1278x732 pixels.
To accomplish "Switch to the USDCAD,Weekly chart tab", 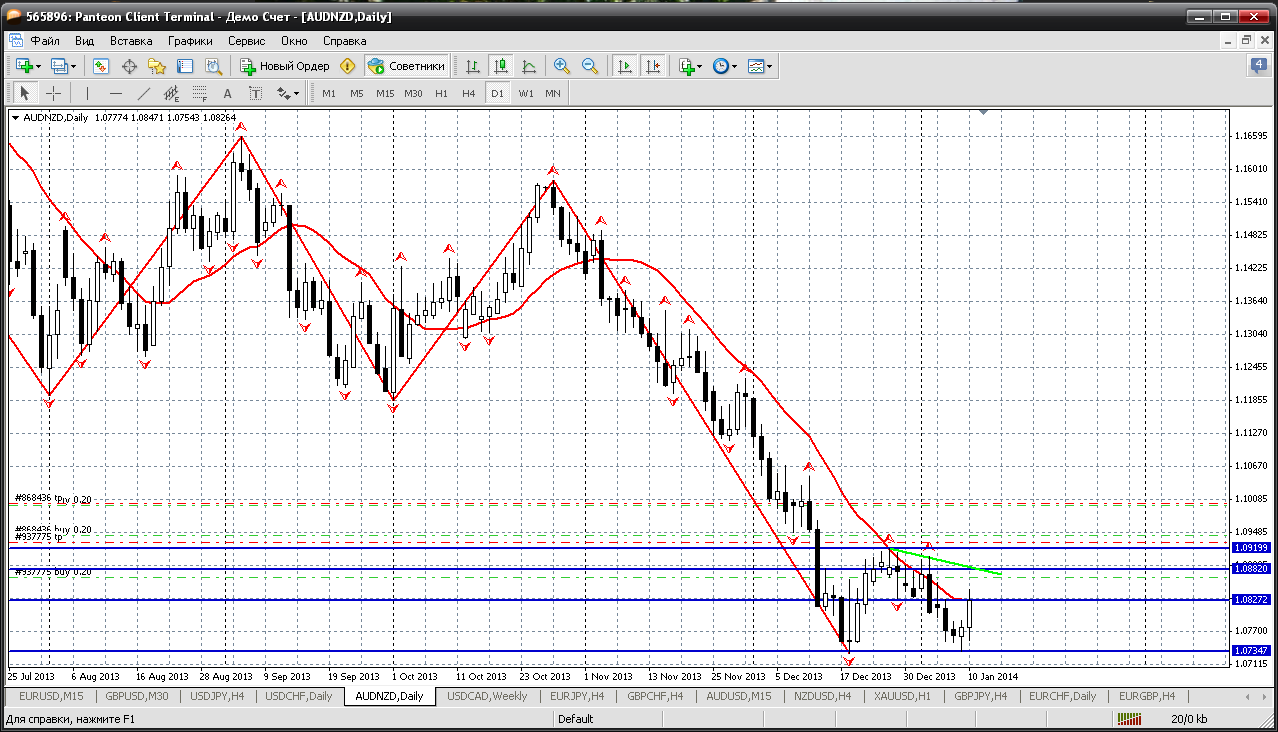I will [487, 696].
